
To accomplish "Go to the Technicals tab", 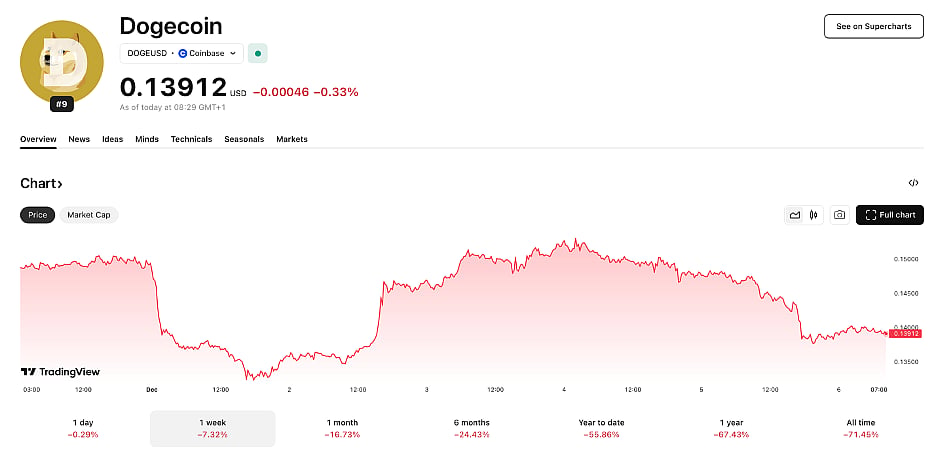I will point(191,139).
